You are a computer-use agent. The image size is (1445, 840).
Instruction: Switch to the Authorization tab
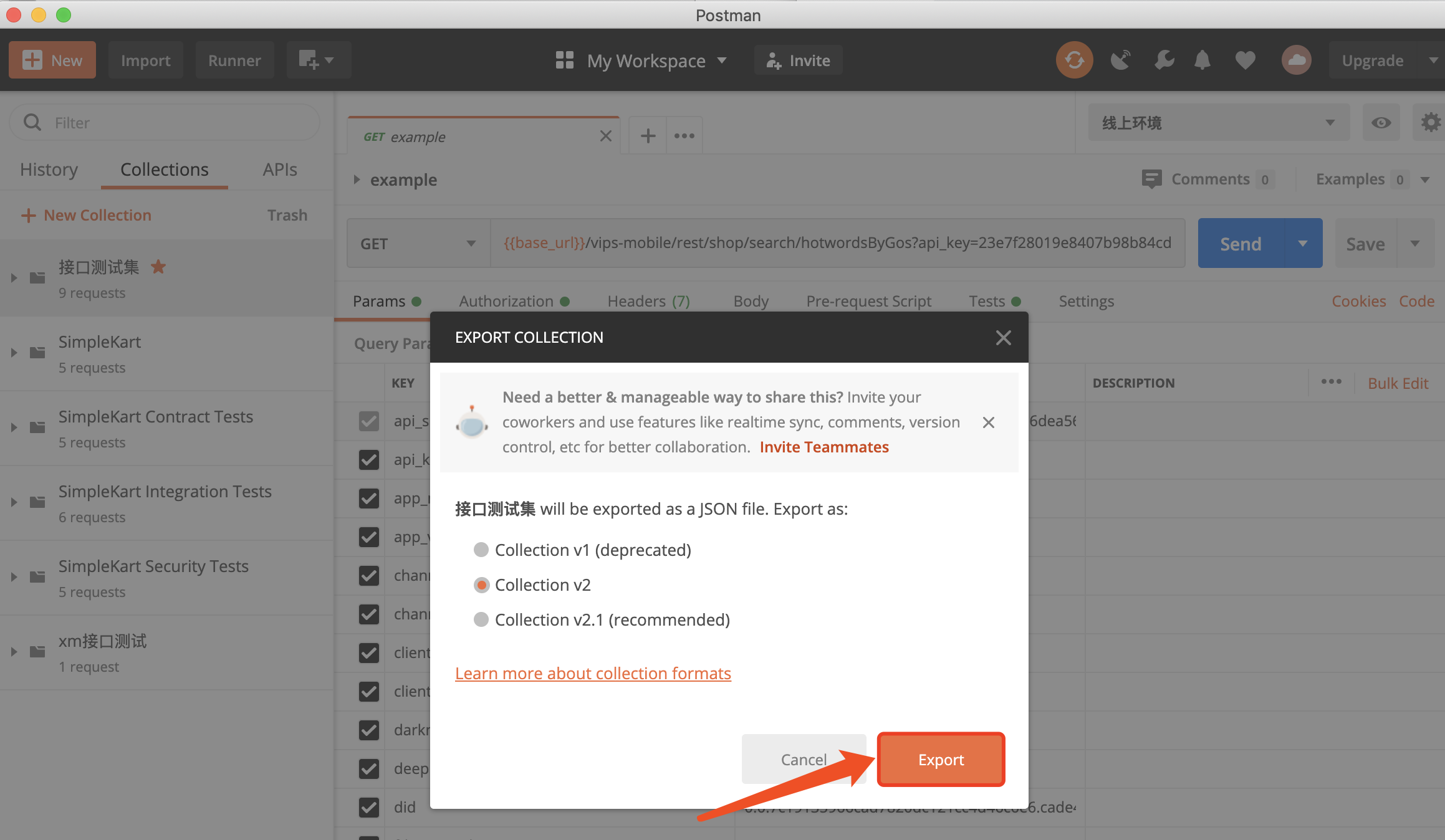click(x=505, y=300)
